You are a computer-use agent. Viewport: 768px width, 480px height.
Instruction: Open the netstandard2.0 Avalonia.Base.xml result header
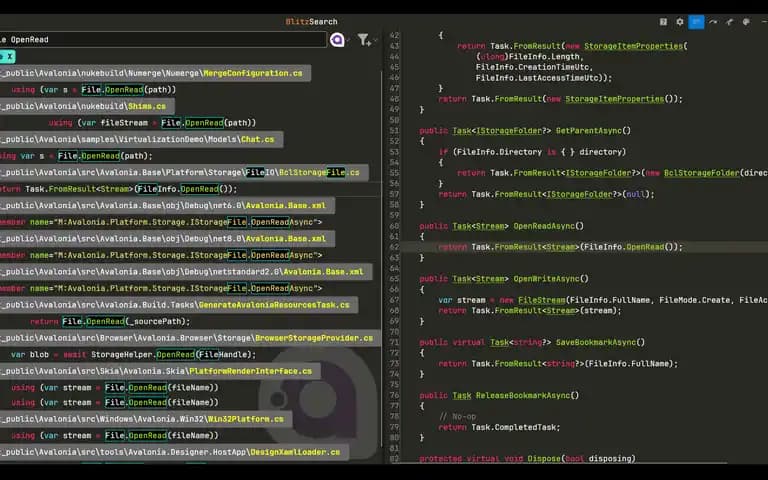(186, 271)
